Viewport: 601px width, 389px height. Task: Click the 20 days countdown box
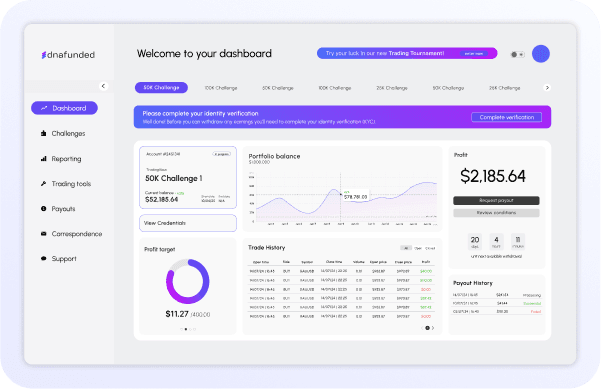point(475,242)
